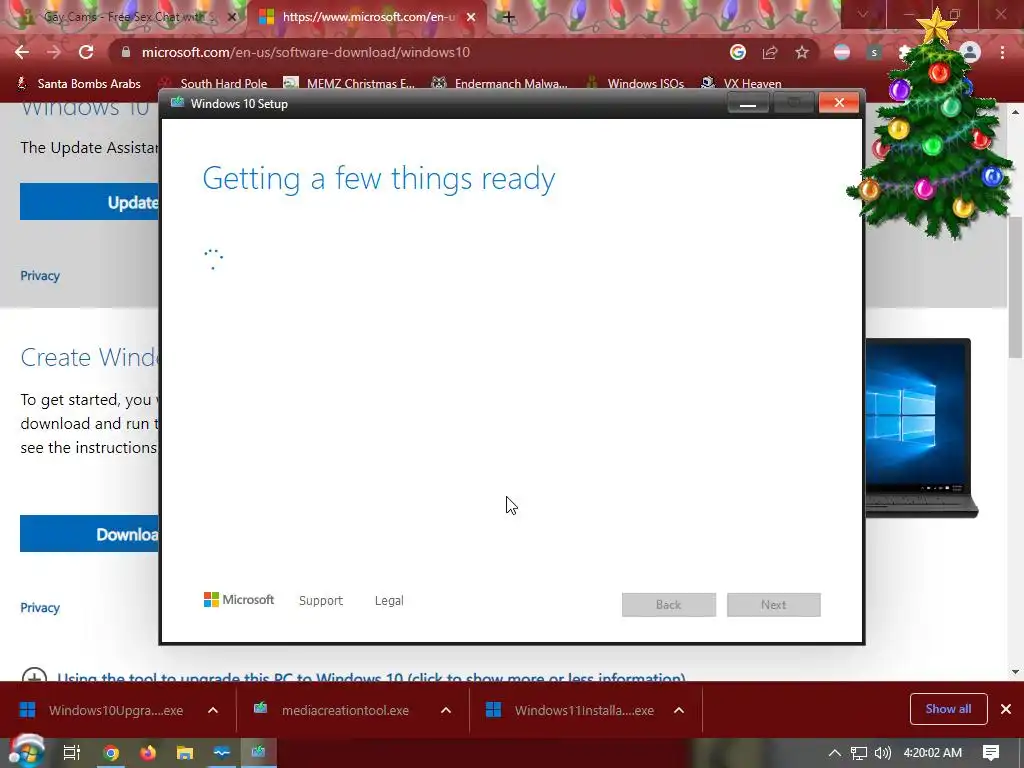Bookmark this page with star icon
The image size is (1024, 768).
[802, 52]
